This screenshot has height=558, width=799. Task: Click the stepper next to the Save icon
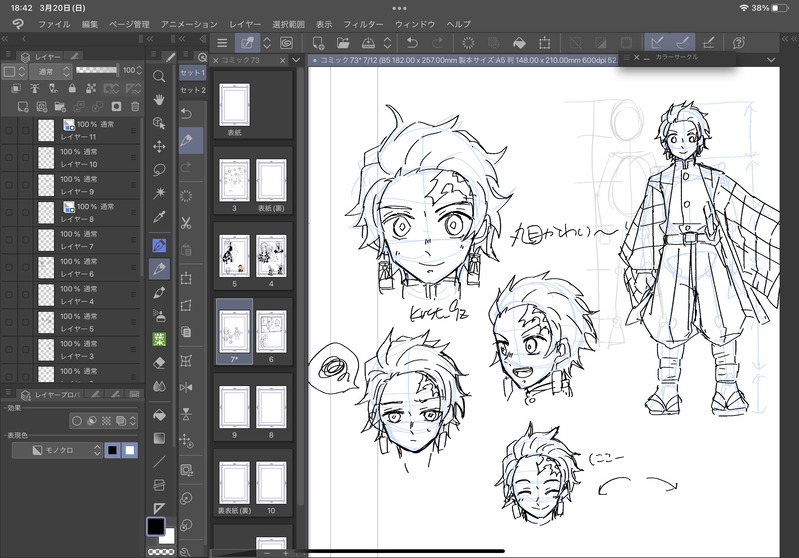tap(387, 43)
